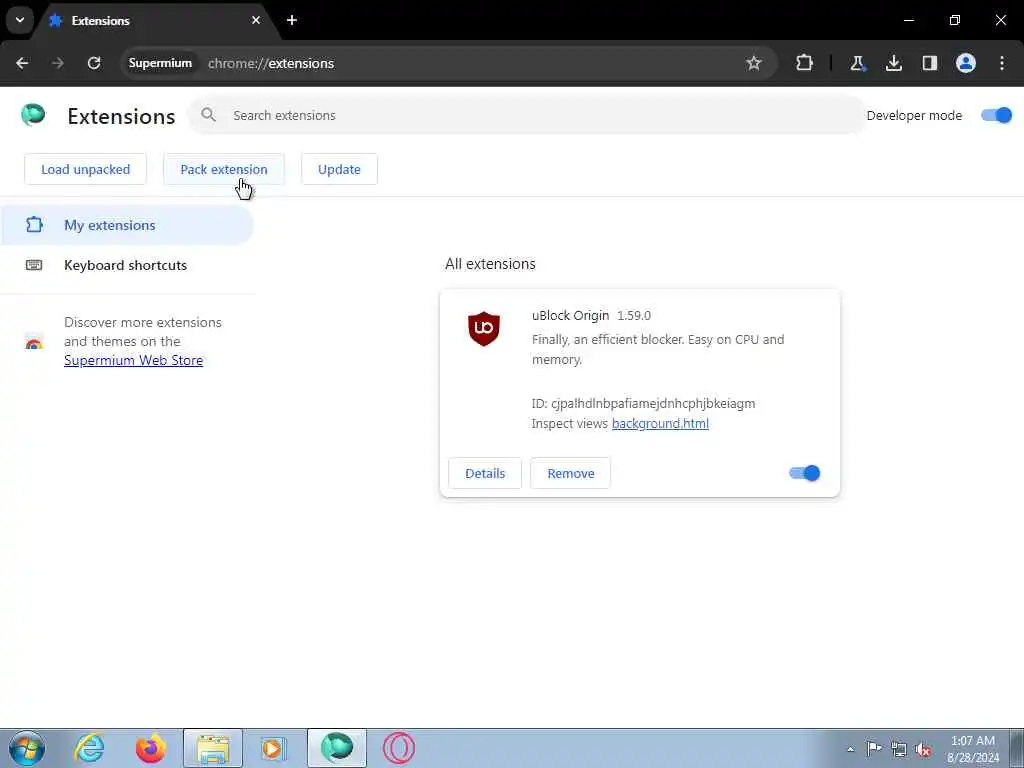
Task: Open Keyboard shortcuts in sidebar
Action: (125, 265)
